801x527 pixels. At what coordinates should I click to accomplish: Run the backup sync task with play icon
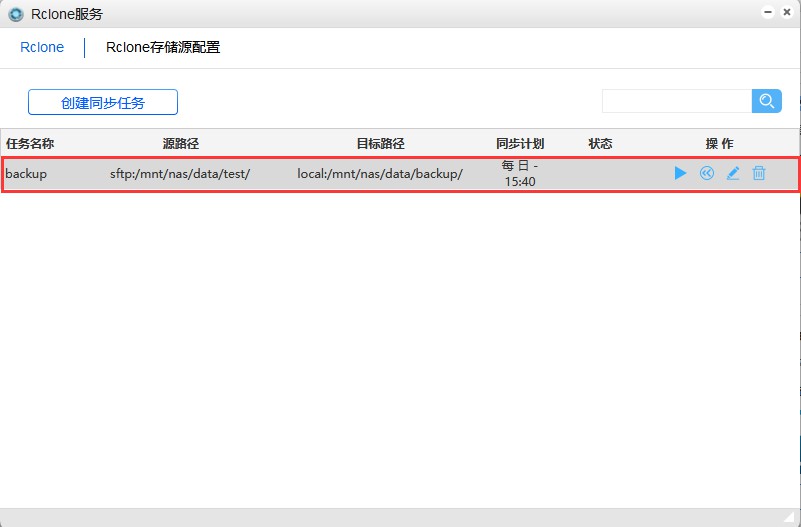coord(680,174)
